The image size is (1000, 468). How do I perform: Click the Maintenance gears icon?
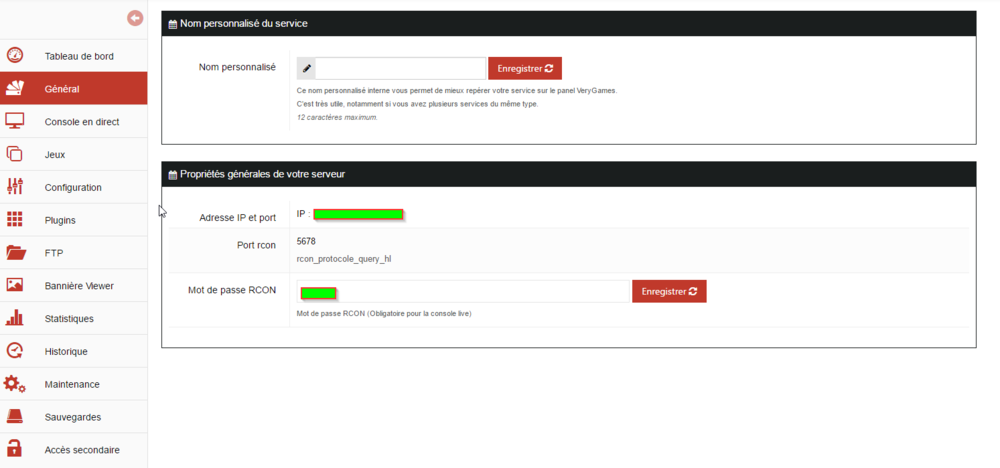(x=15, y=384)
